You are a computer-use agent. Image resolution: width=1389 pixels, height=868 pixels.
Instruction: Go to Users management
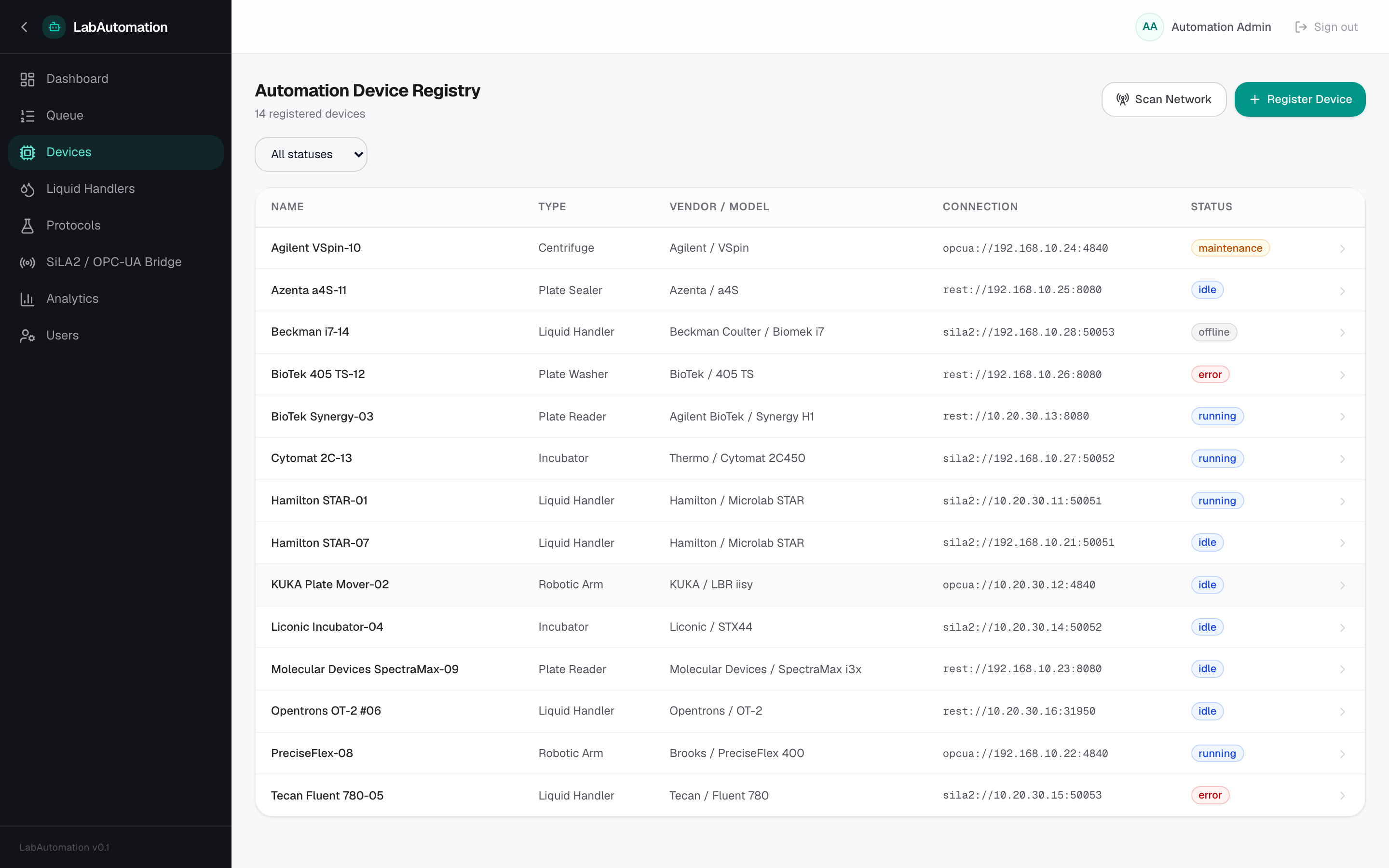click(115, 336)
